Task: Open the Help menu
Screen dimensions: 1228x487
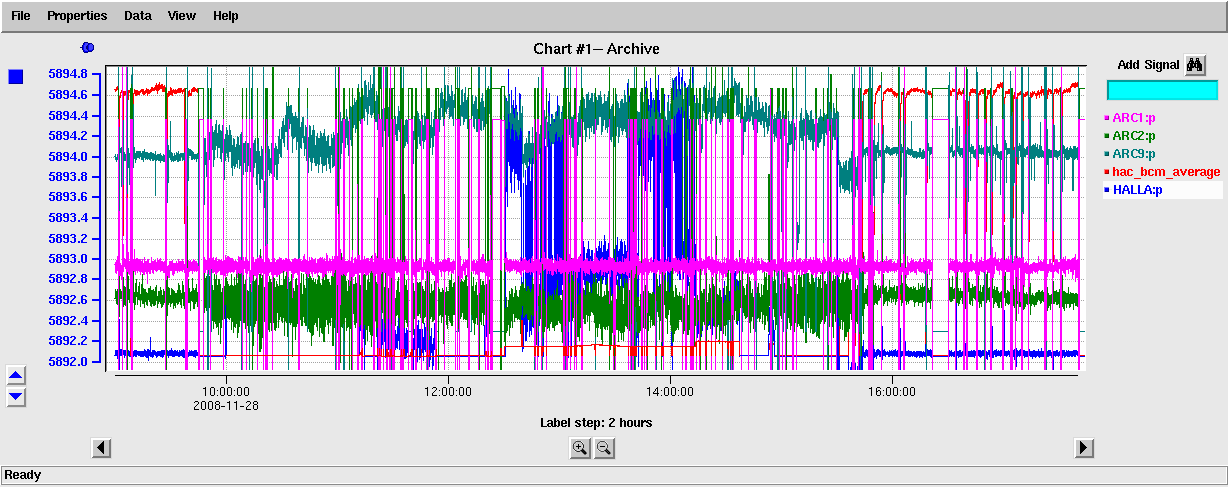Action: pos(226,16)
